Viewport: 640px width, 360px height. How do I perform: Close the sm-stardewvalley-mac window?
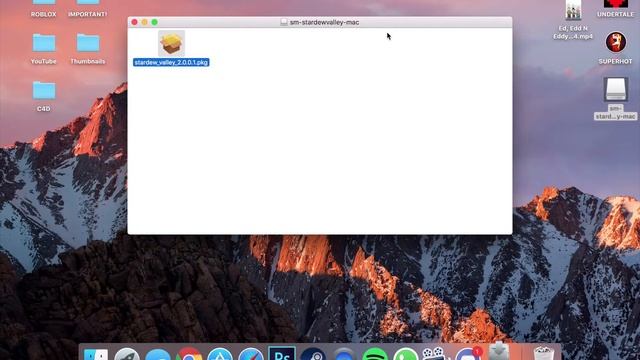(134, 22)
